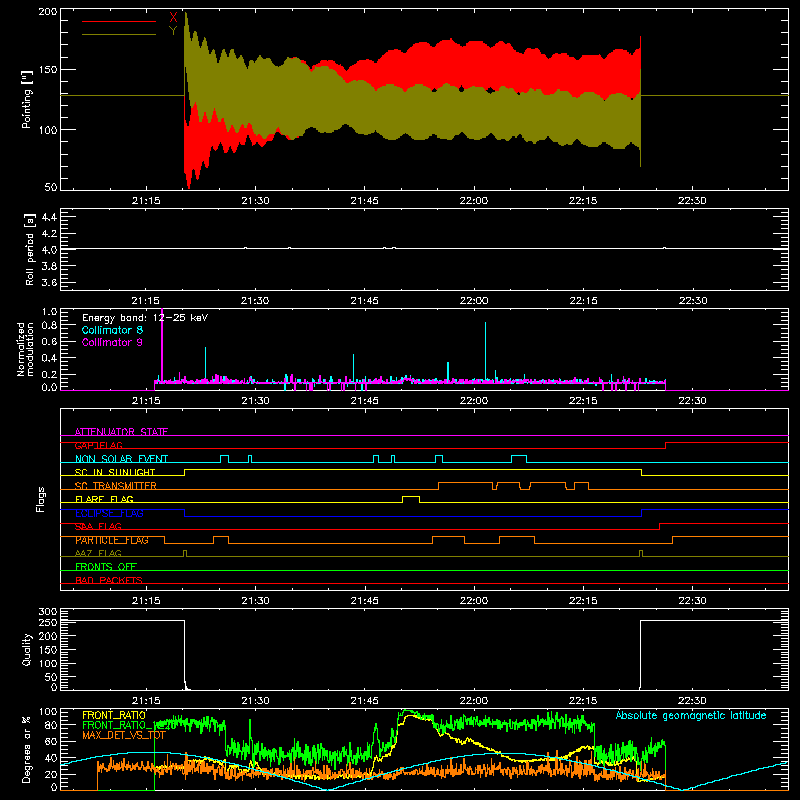Click the SC_IN_SUNLIGHT flag label
800x800 pixels.
[x=115, y=472]
